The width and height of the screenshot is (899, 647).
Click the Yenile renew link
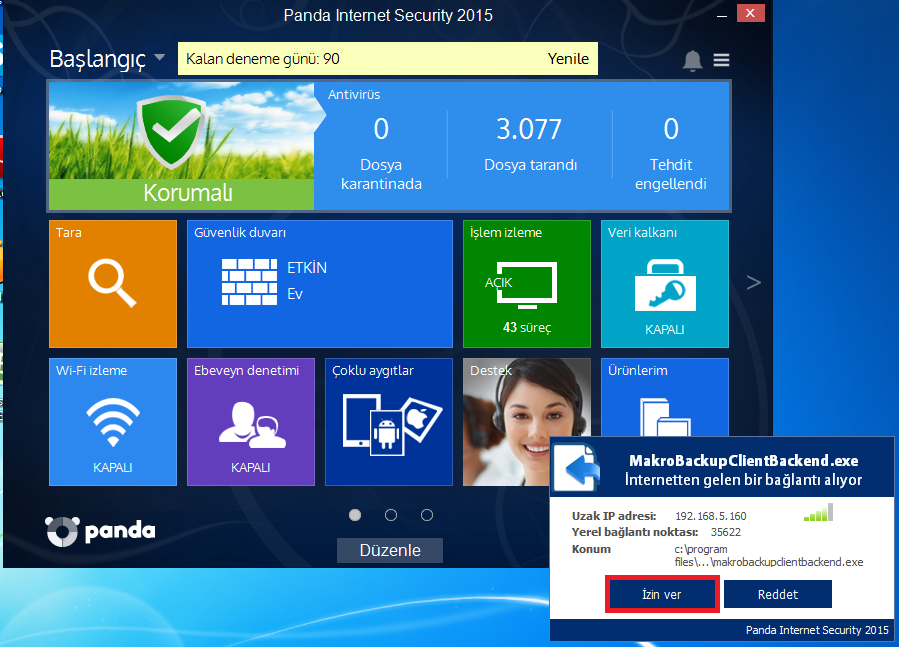click(568, 59)
